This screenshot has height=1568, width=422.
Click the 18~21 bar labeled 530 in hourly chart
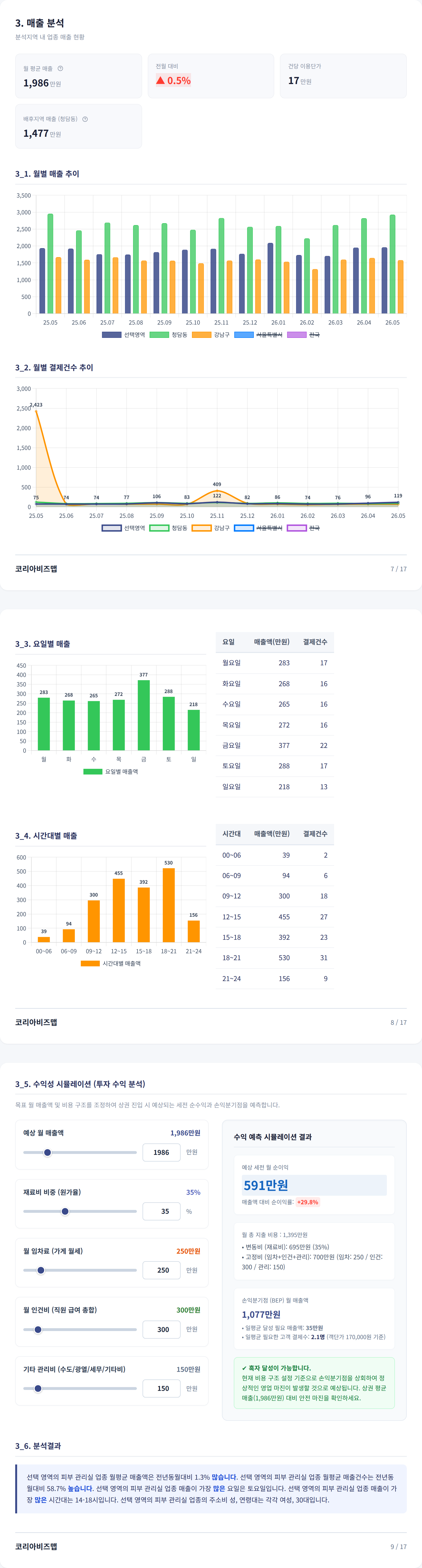169,905
